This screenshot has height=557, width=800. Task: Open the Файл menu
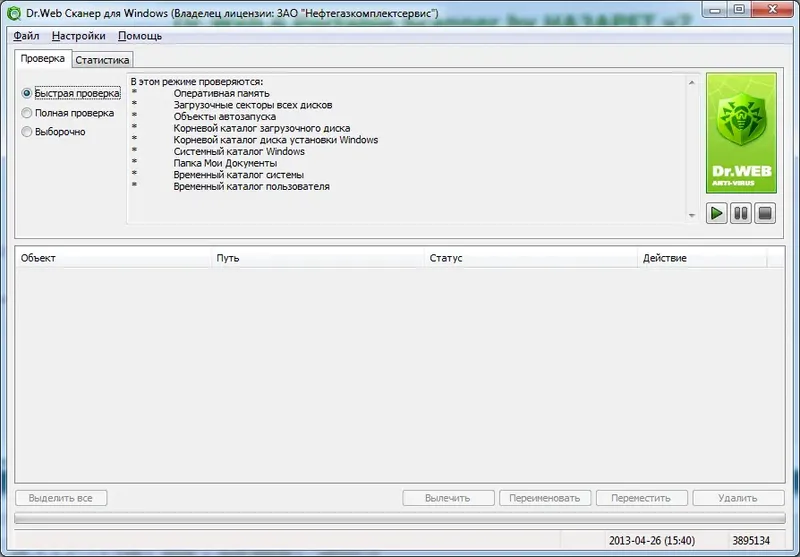click(x=26, y=36)
